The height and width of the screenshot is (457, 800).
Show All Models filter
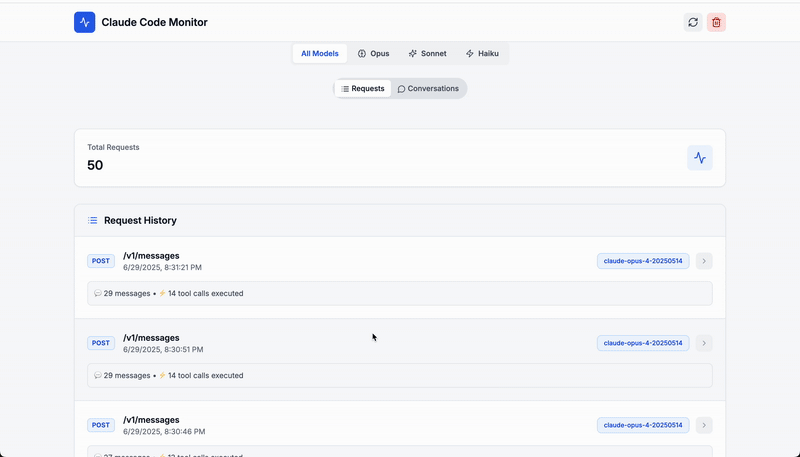[320, 54]
